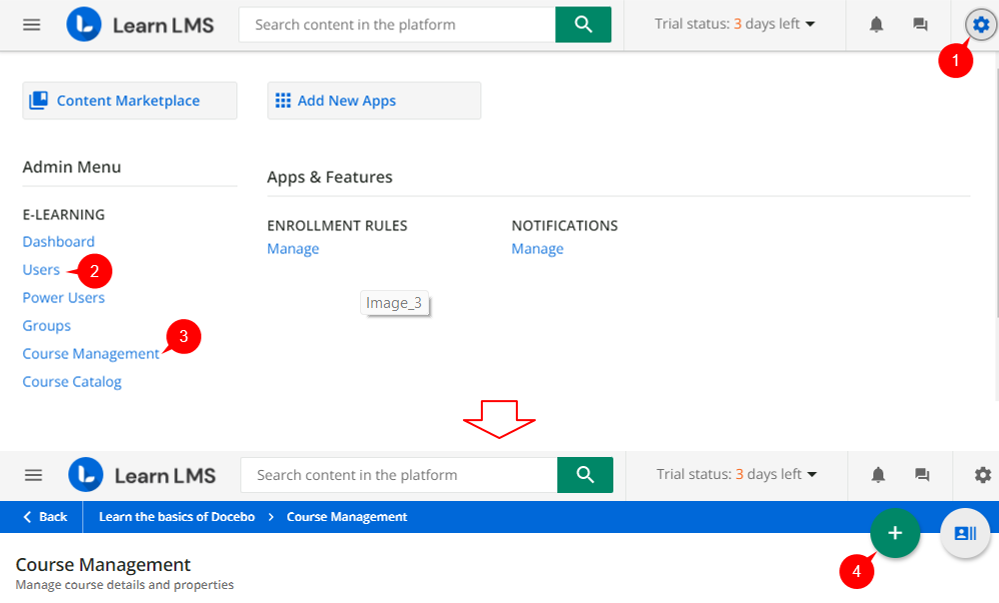Screen dimensions: 999x603
Task: Open Groups admin page
Action: 47,326
